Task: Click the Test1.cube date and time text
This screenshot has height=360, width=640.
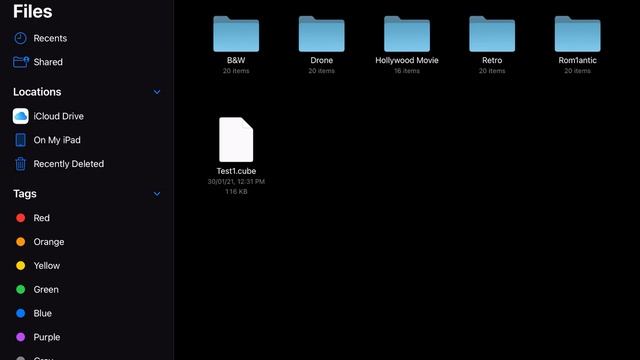Action: pos(236,182)
